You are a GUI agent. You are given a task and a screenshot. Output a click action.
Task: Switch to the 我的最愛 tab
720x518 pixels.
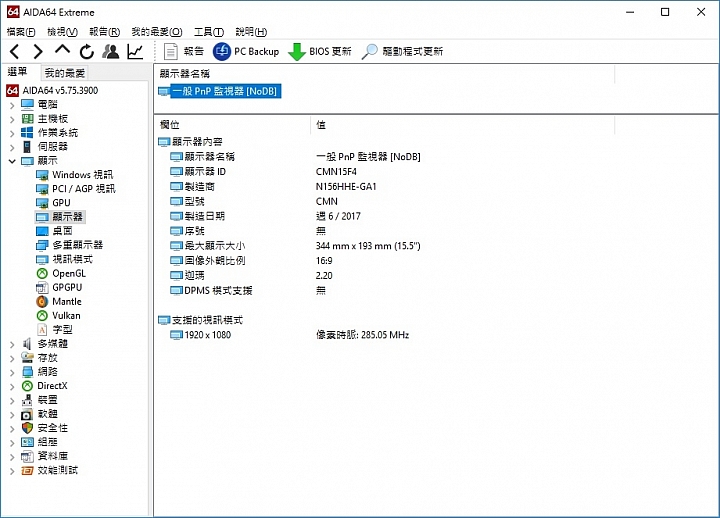(x=65, y=73)
